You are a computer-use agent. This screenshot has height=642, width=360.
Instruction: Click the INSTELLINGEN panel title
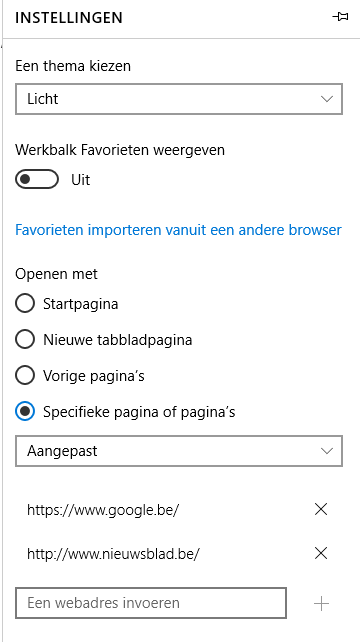tap(69, 18)
